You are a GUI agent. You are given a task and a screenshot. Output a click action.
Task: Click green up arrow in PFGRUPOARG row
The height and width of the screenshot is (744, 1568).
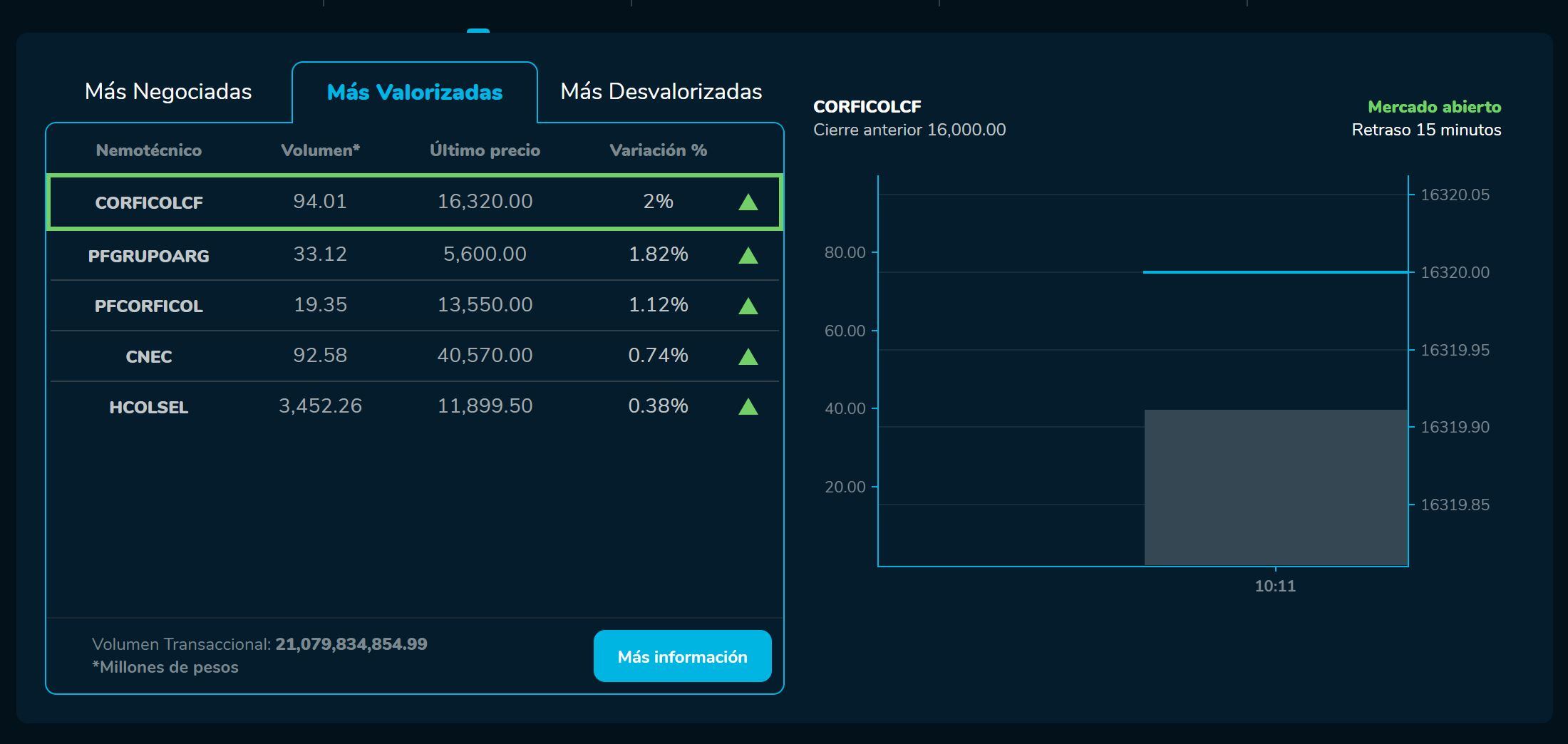[748, 255]
